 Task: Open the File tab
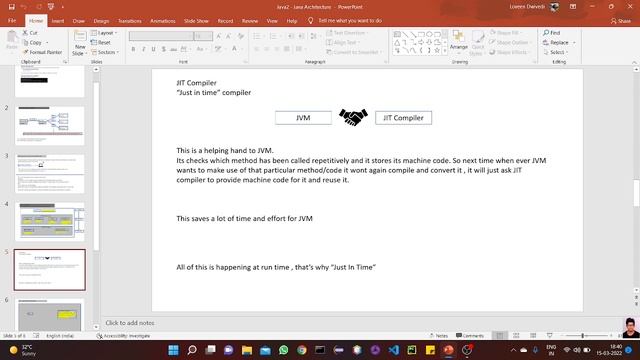[12, 21]
